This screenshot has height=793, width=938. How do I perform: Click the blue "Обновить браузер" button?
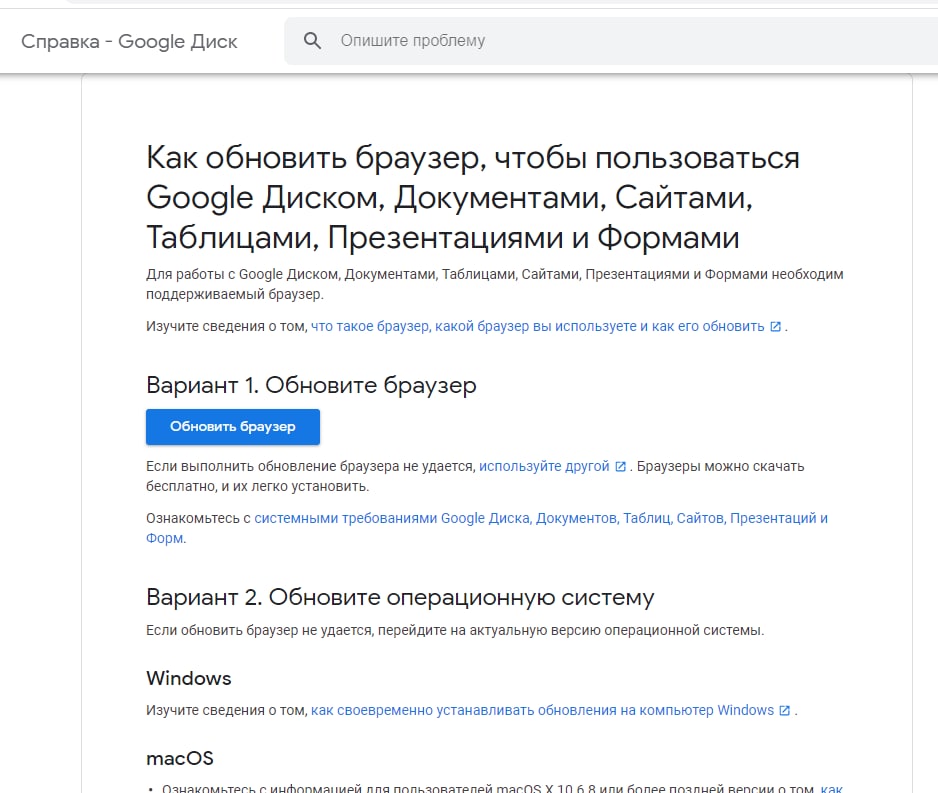click(233, 426)
